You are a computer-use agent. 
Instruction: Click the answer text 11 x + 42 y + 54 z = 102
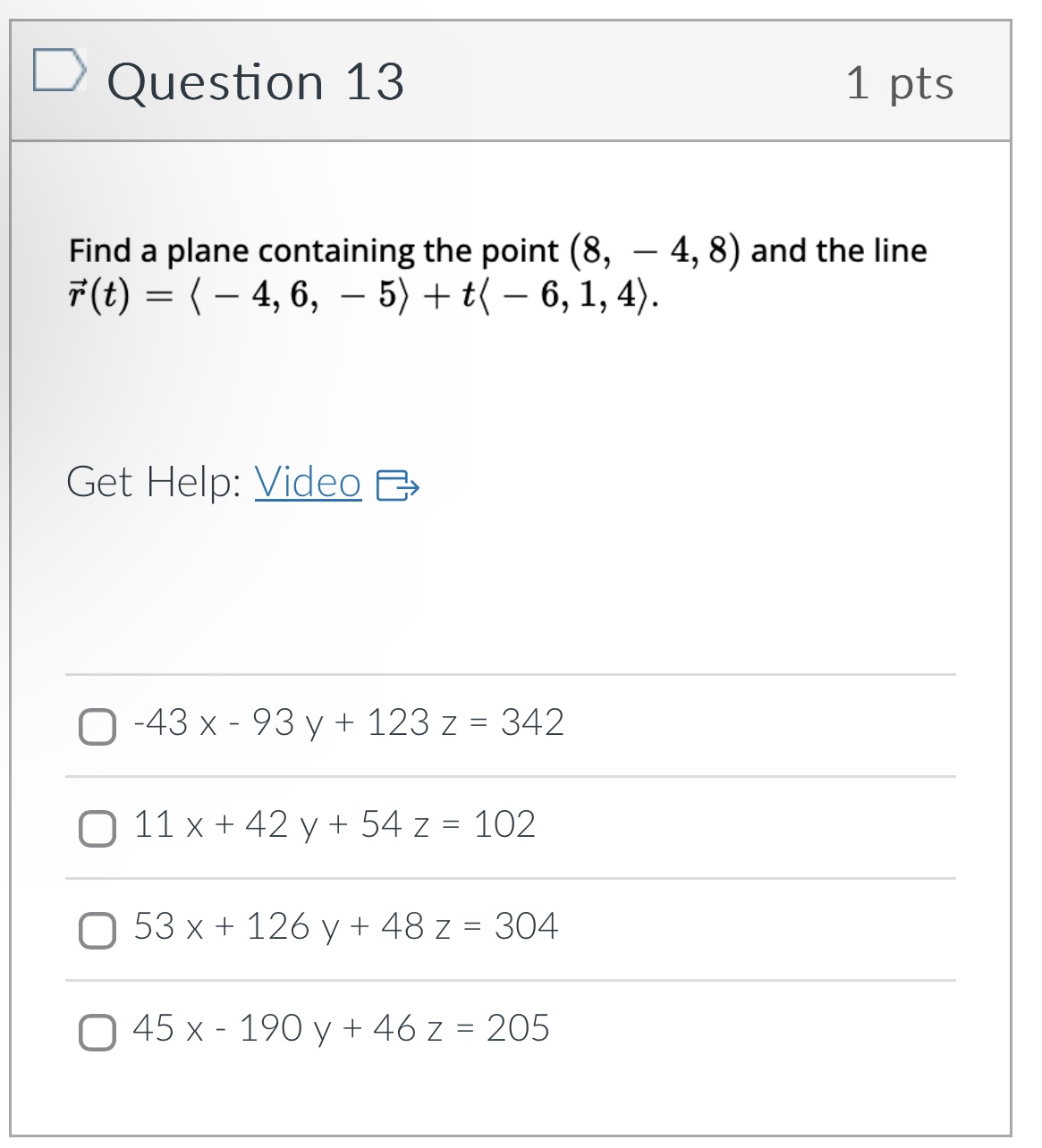(x=333, y=824)
